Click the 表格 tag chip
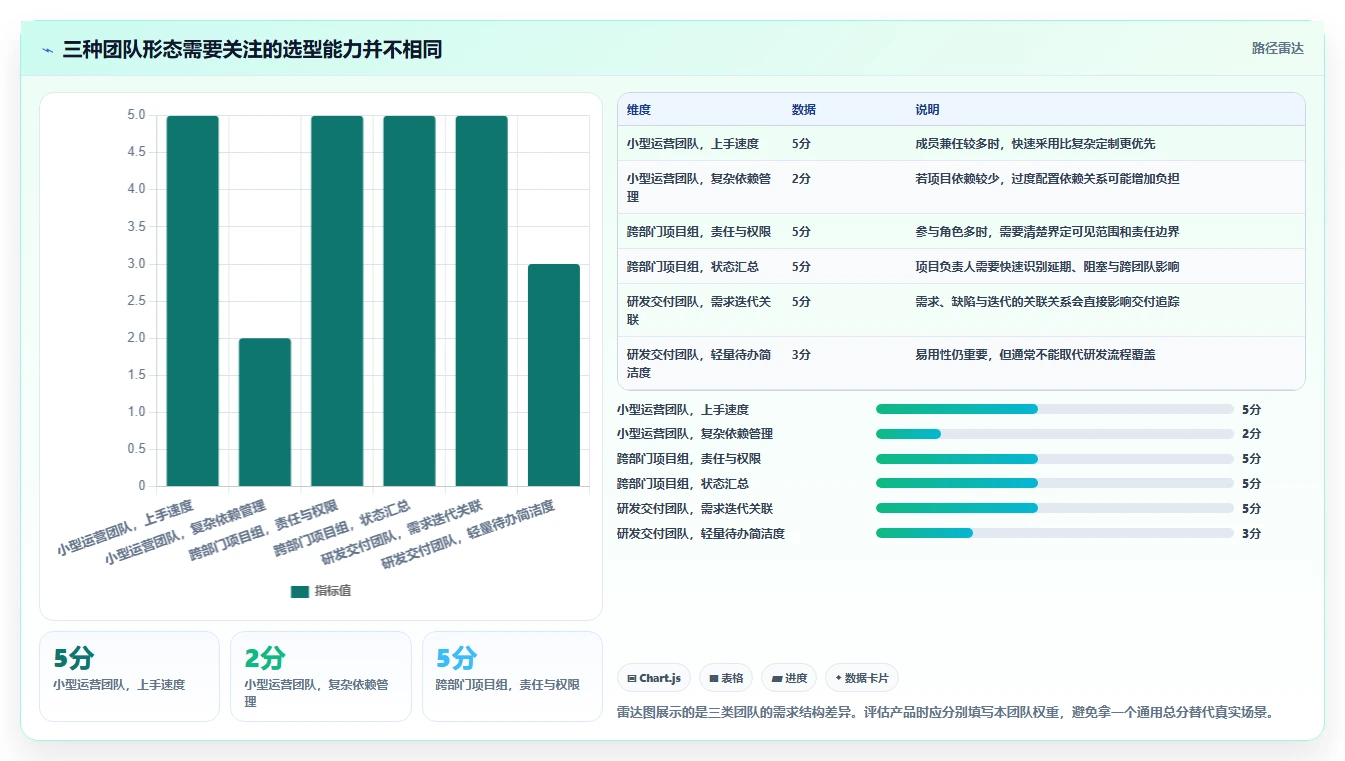Viewport: 1345px width, 761px height. coord(726,678)
